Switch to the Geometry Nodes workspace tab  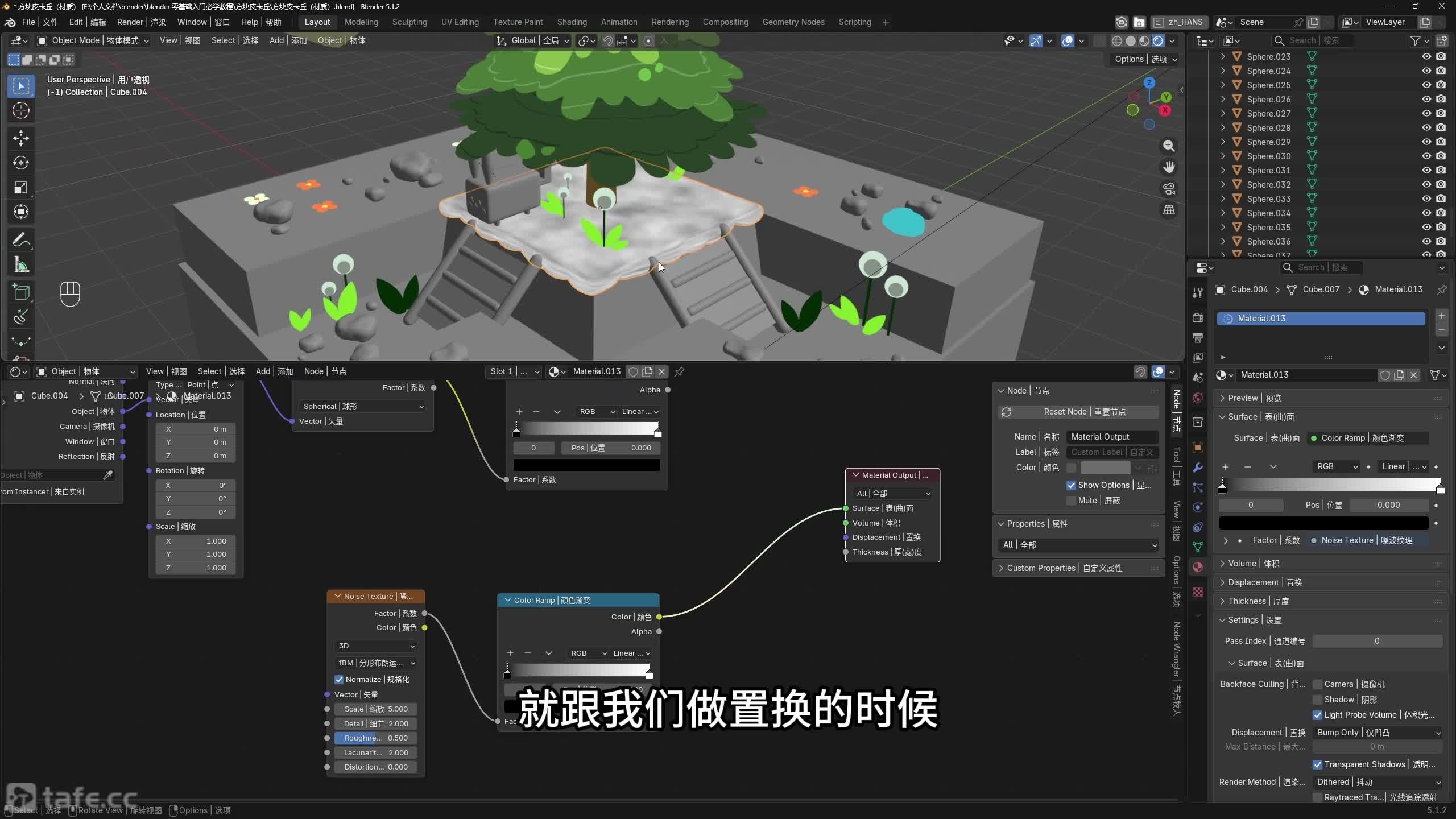[x=793, y=22]
